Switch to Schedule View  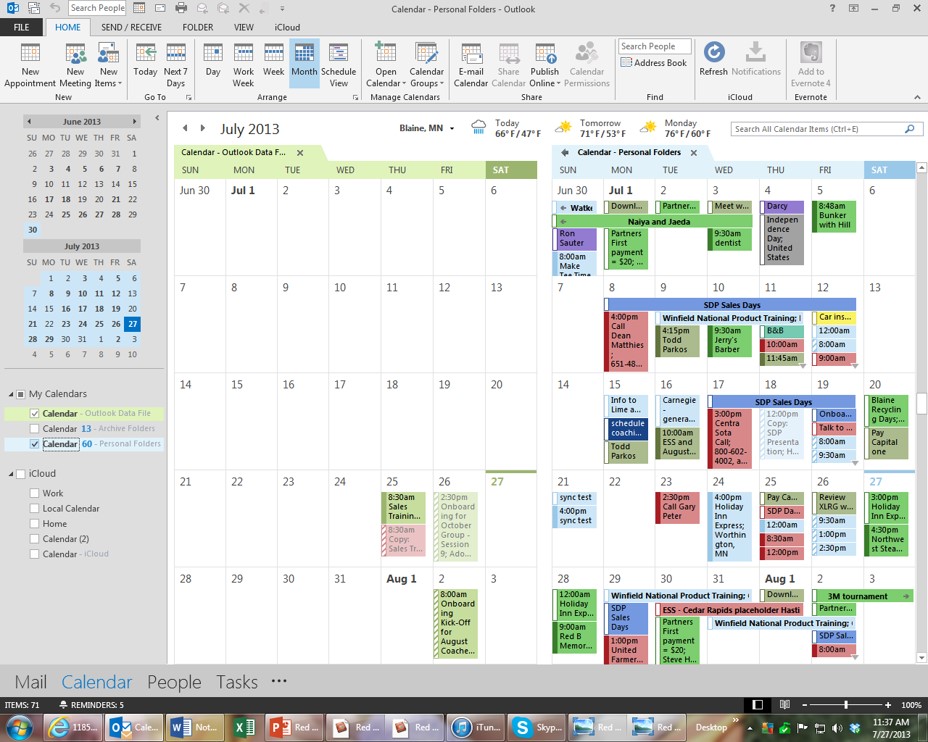[339, 65]
